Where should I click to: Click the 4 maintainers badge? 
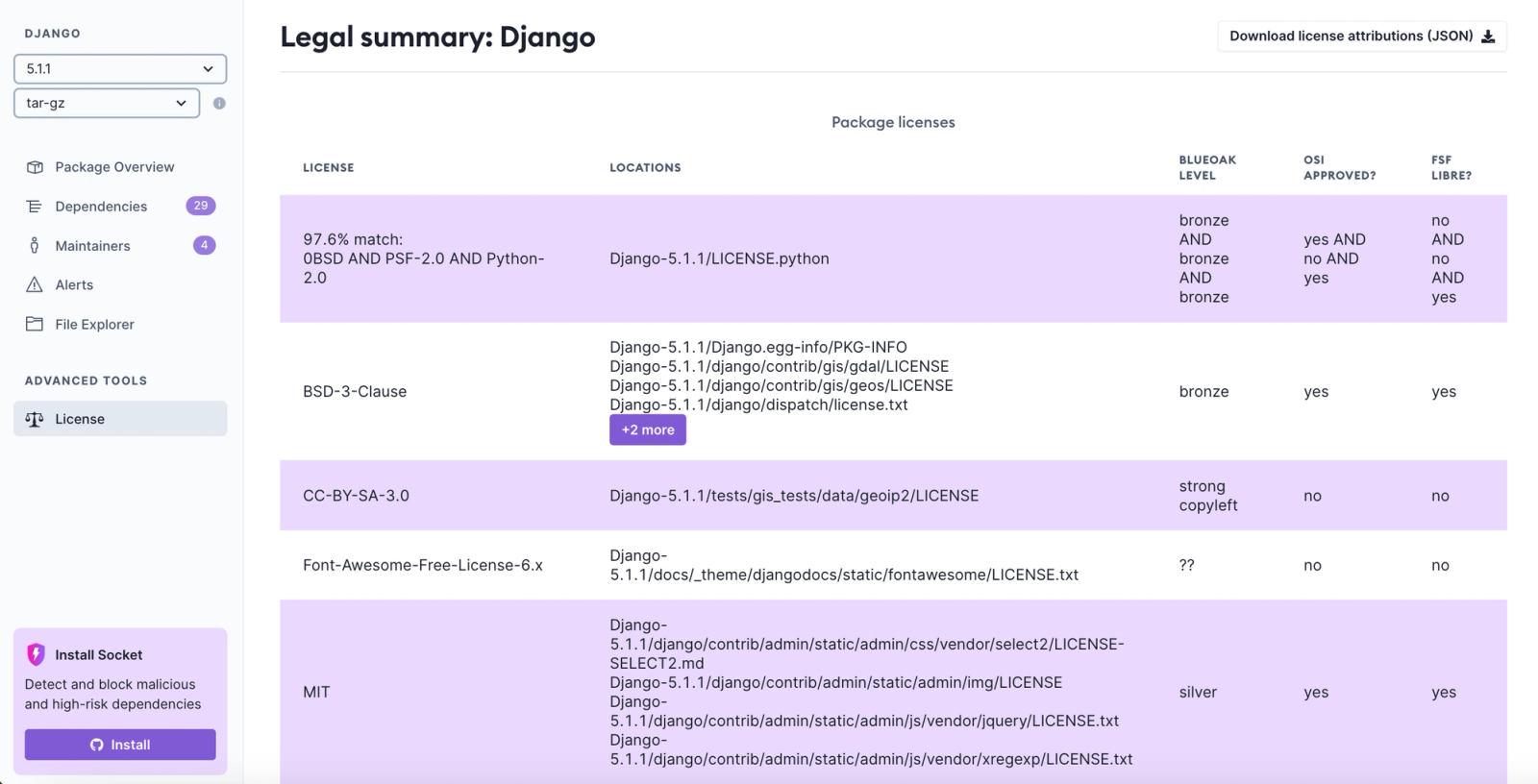tap(204, 245)
